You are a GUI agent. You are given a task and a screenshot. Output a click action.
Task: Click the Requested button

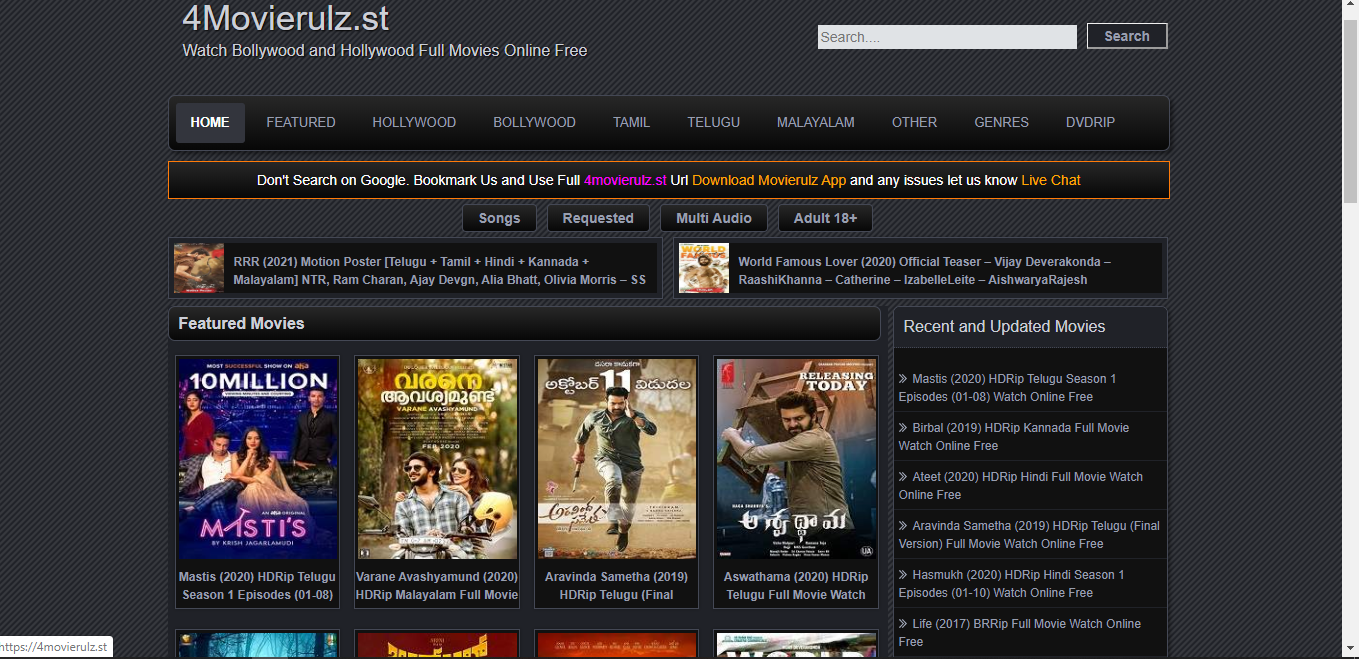598,218
